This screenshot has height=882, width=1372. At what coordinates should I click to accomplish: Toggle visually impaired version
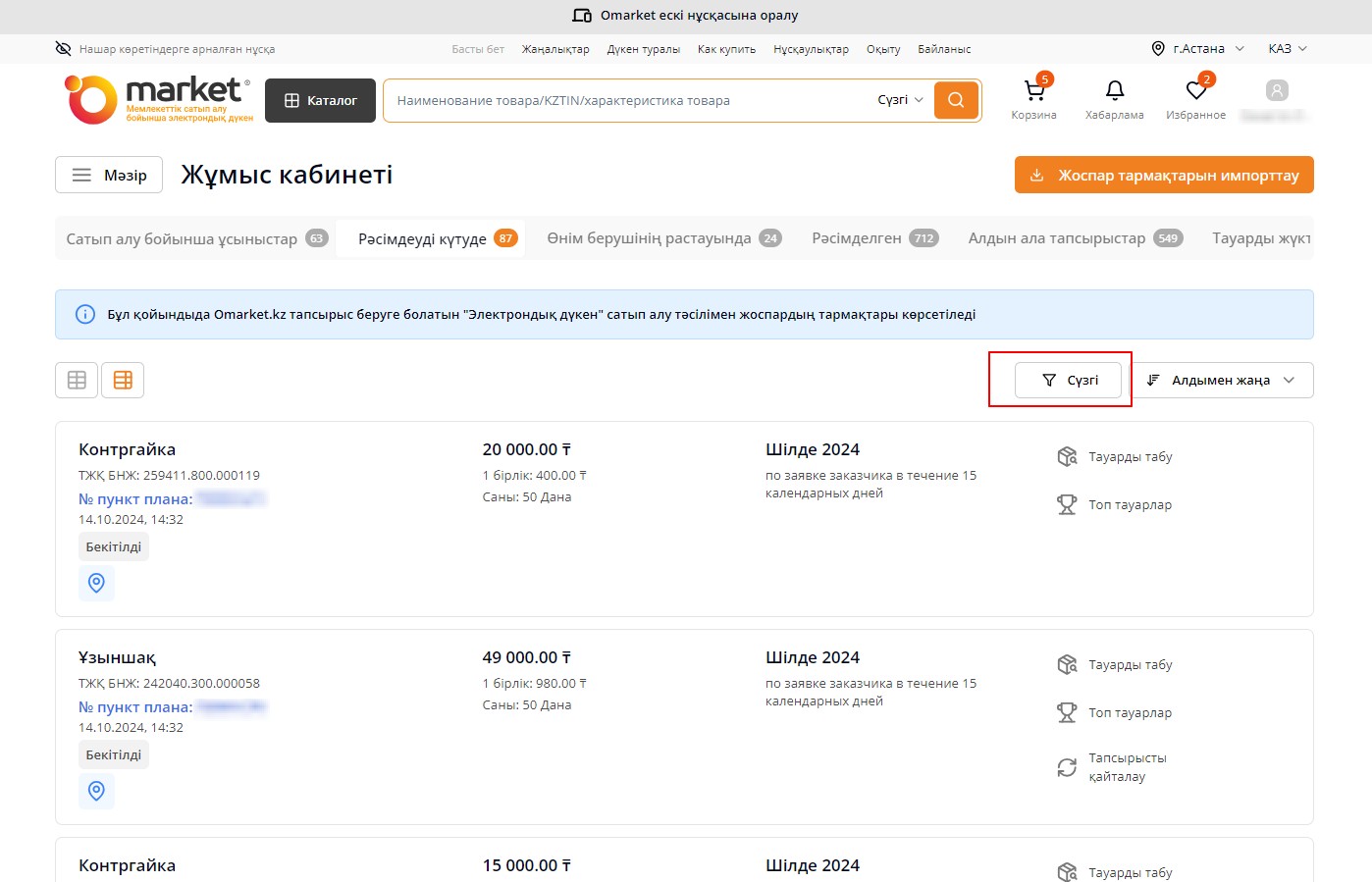click(x=165, y=49)
